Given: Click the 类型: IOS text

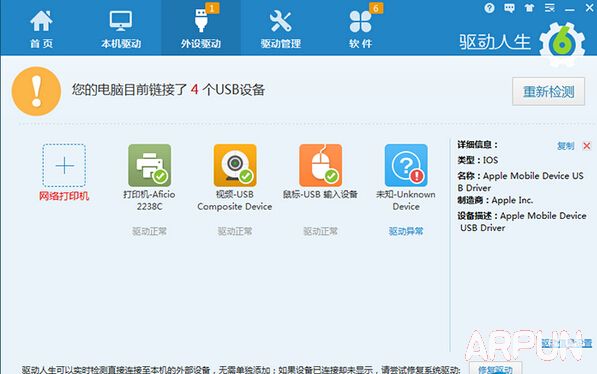Looking at the screenshot, I should click(x=477, y=160).
